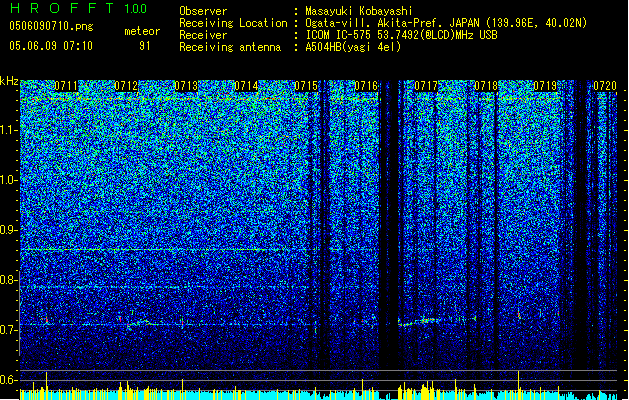The height and width of the screenshot is (400, 629).
Task: Select the Ogata-vill. Akita-Pref. JAPAN location text
Action: 446,23
